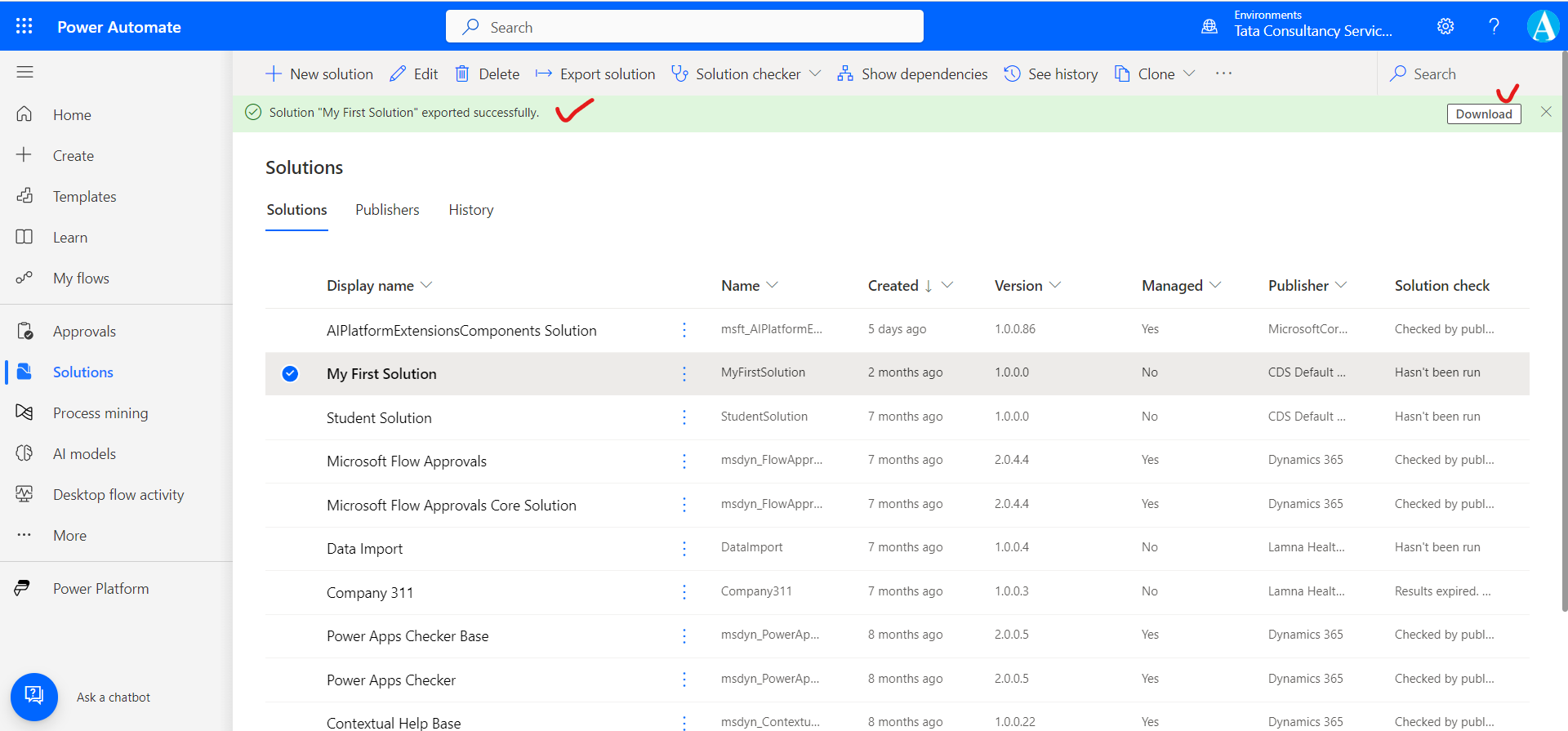This screenshot has height=731, width=1568.
Task: Click the top Search input field
Action: coord(684,27)
